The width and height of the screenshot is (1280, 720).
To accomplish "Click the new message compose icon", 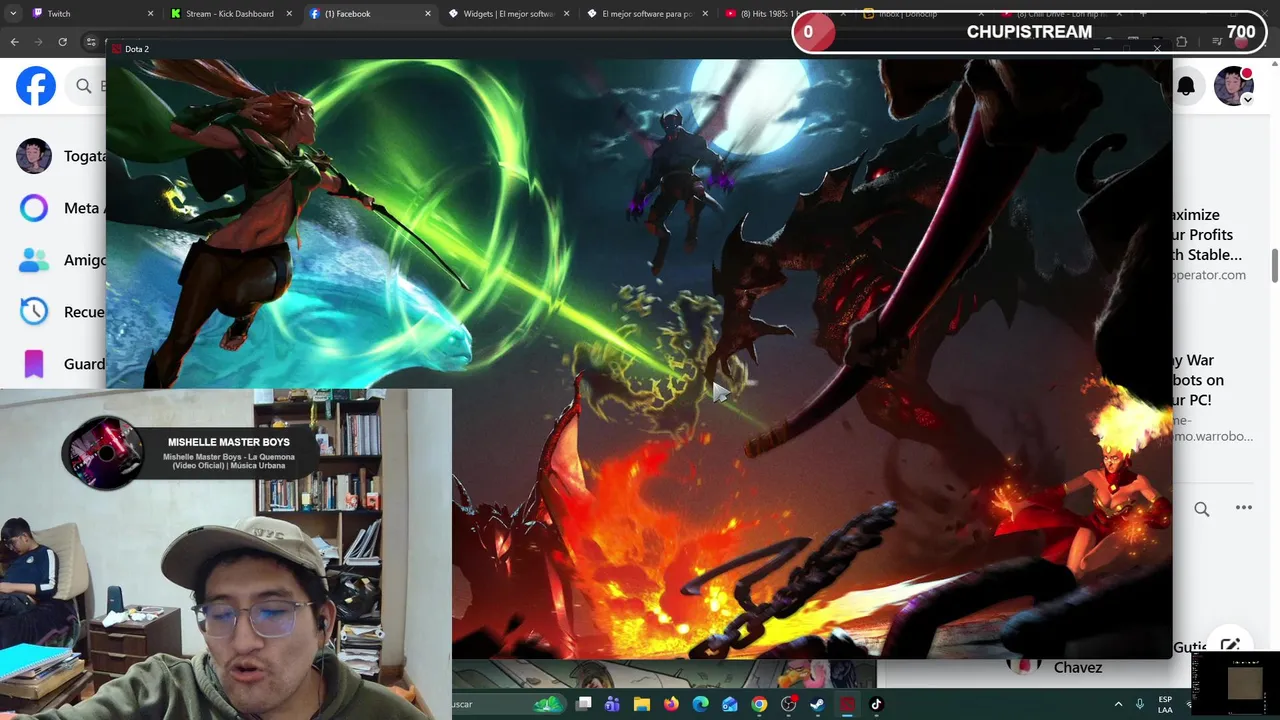I will tap(1230, 645).
